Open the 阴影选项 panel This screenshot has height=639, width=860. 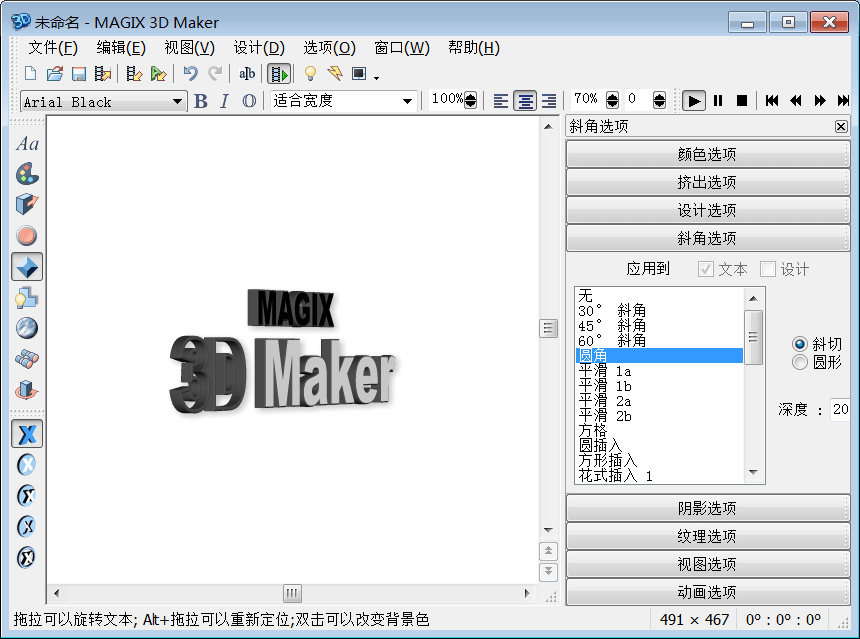[706, 508]
